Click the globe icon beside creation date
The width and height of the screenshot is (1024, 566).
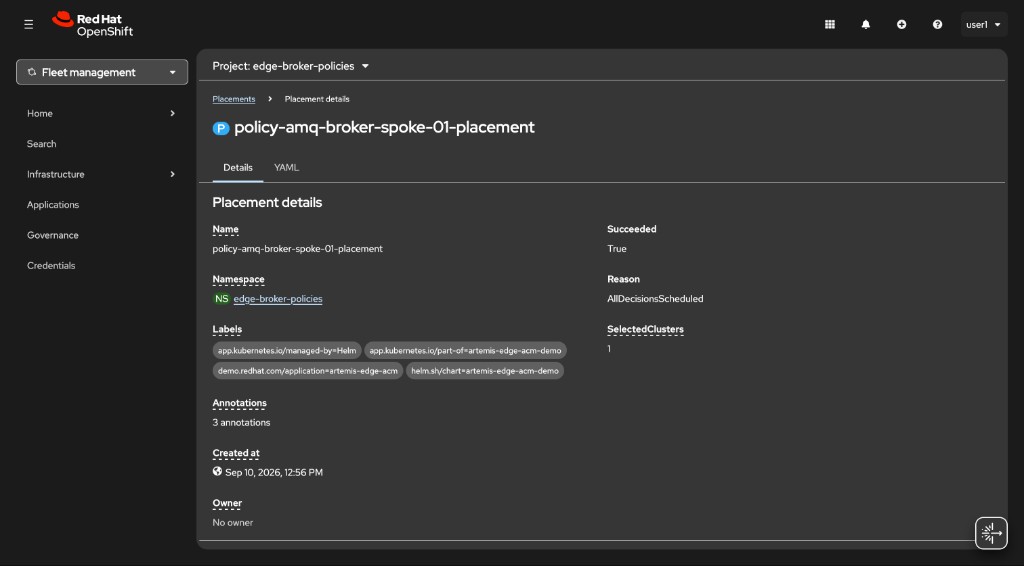tap(217, 471)
